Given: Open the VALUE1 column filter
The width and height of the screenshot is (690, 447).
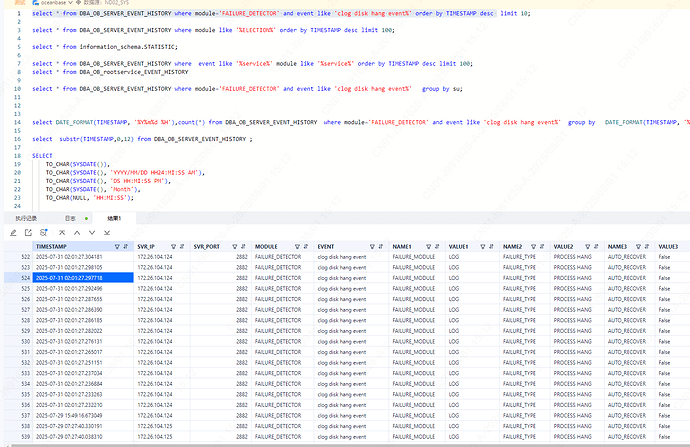Looking at the screenshot, I should 482,247.
